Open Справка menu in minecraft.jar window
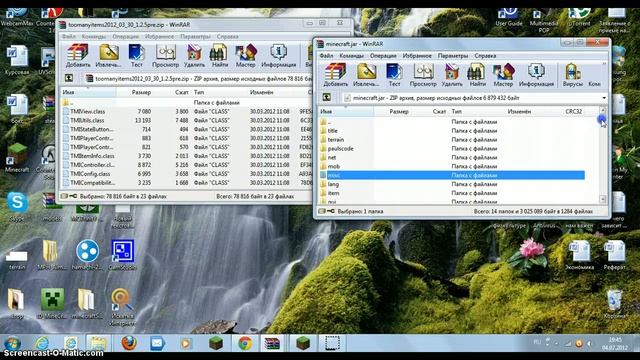 pos(485,56)
